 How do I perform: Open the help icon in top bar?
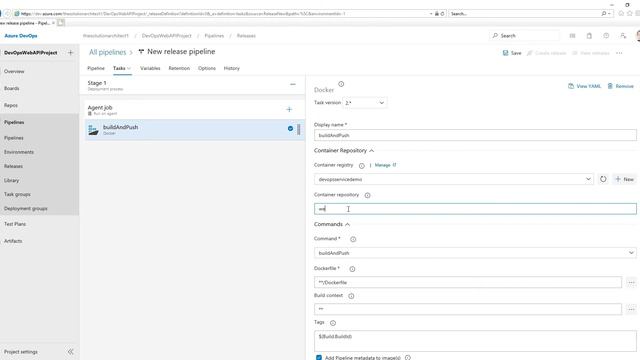coord(606,36)
